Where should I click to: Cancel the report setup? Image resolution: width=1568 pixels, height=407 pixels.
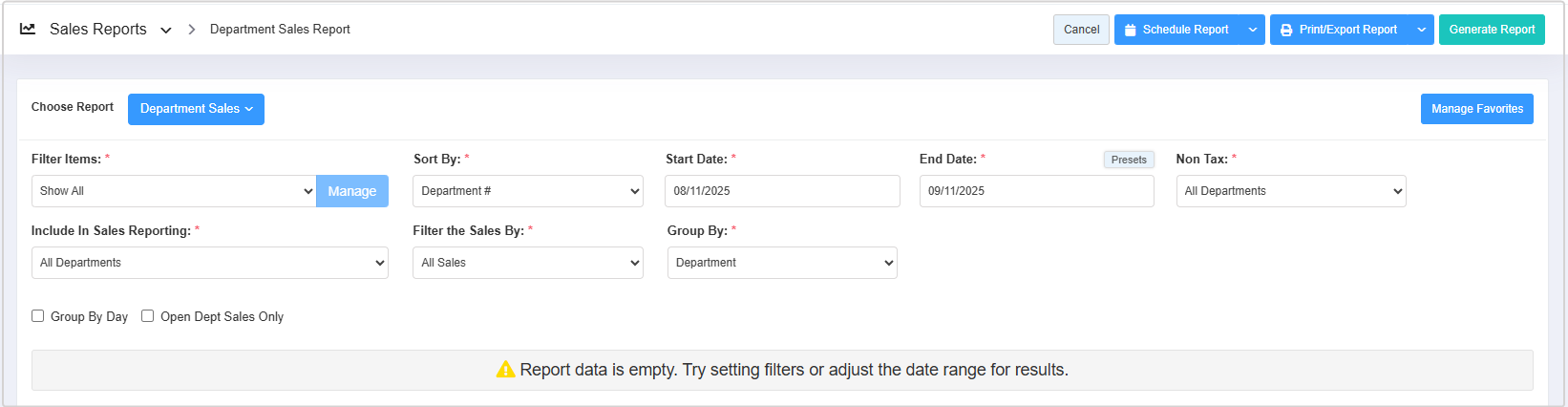point(1081,30)
